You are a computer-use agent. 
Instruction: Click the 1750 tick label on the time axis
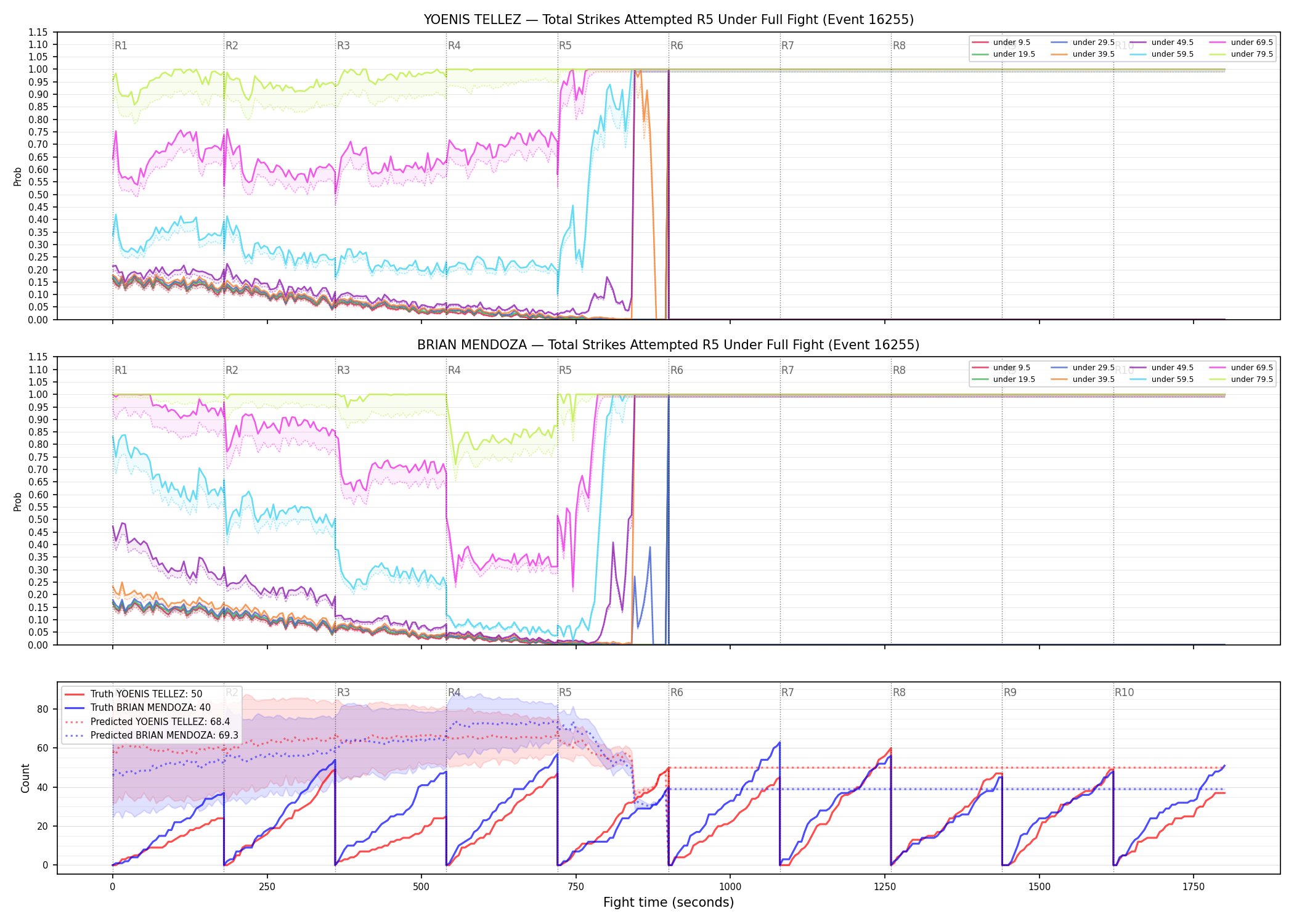1194,887
